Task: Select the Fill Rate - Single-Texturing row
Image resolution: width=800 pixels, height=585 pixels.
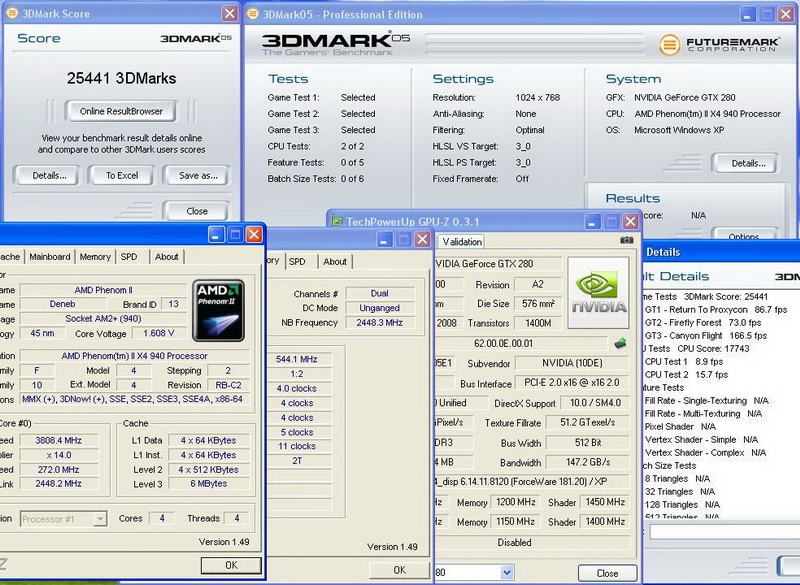Action: [706, 400]
